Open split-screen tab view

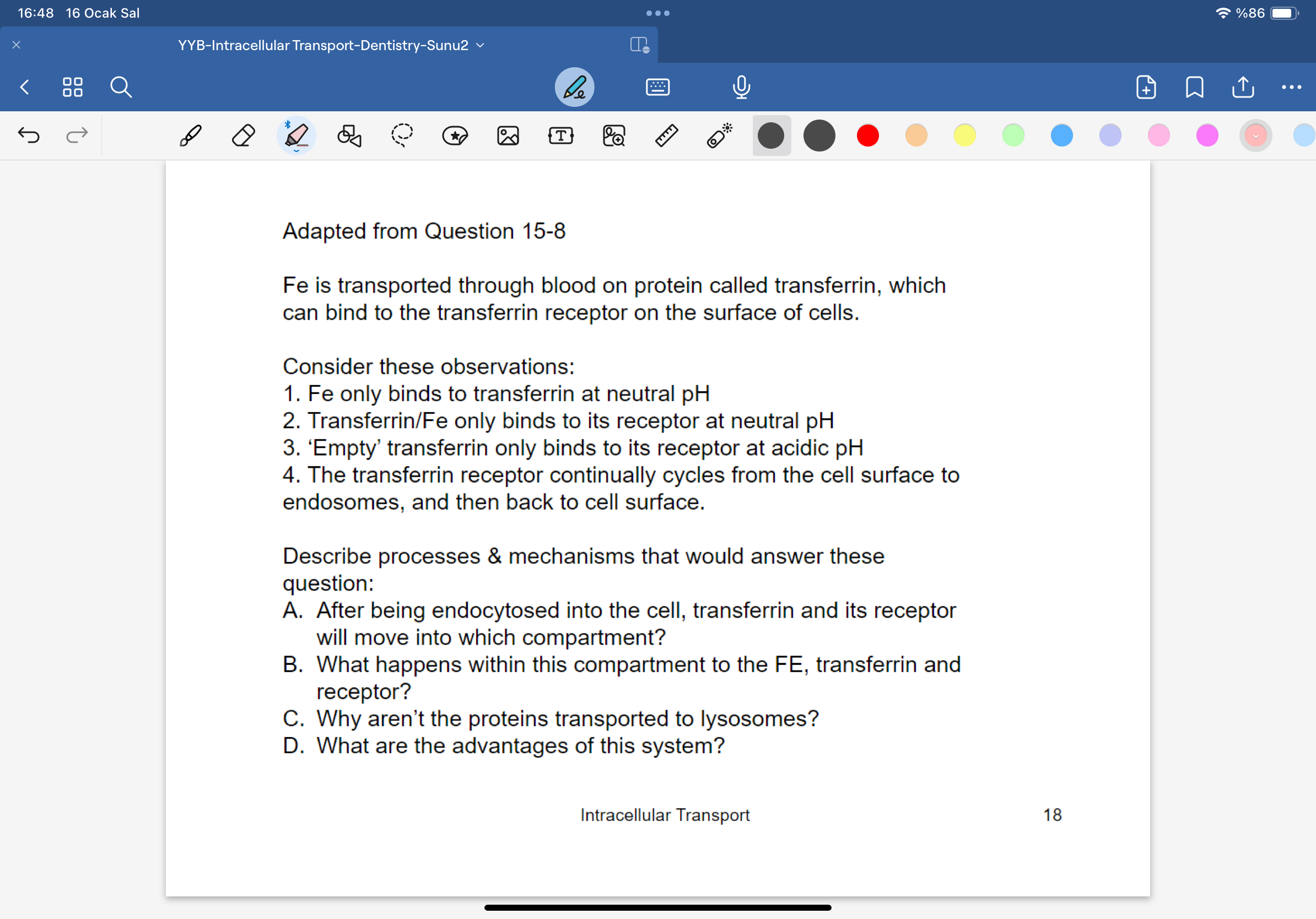(x=639, y=45)
